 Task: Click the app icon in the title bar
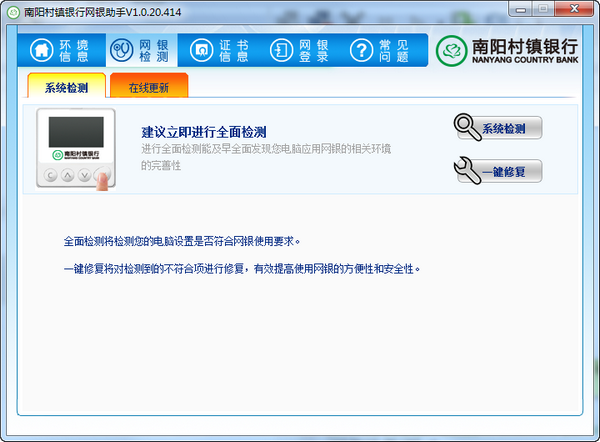(x=13, y=11)
